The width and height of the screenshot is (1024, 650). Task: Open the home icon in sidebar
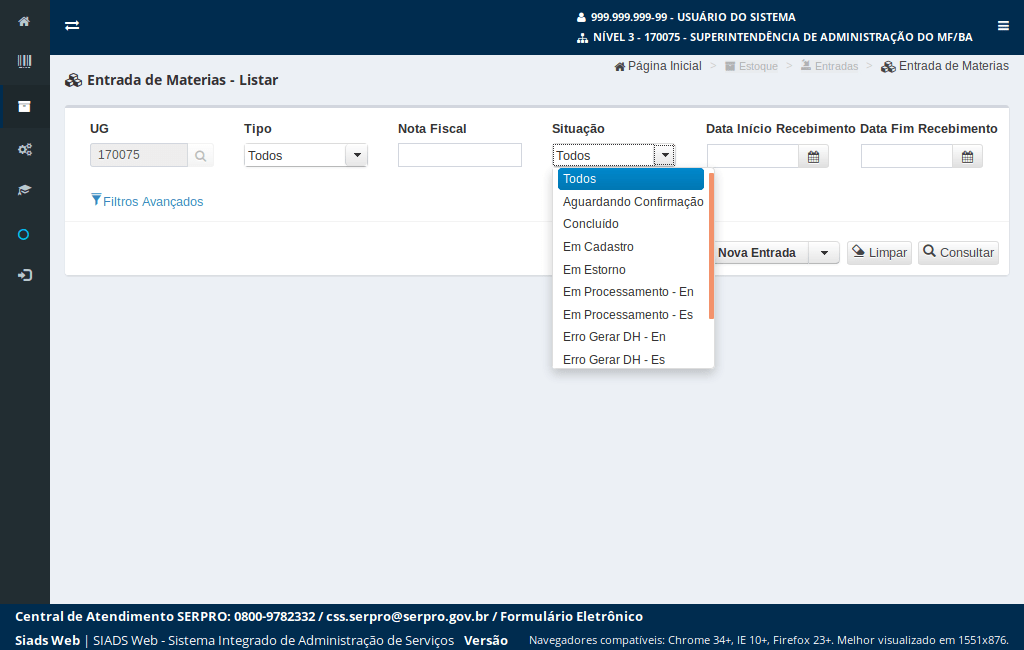(24, 22)
